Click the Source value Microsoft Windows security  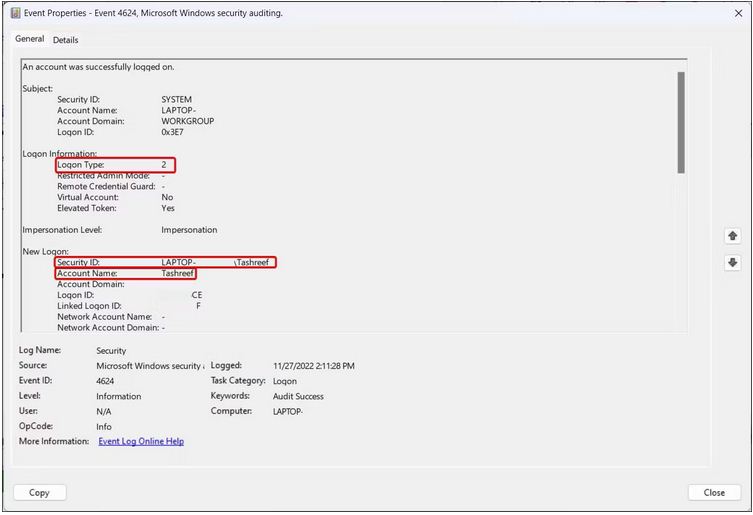point(150,366)
